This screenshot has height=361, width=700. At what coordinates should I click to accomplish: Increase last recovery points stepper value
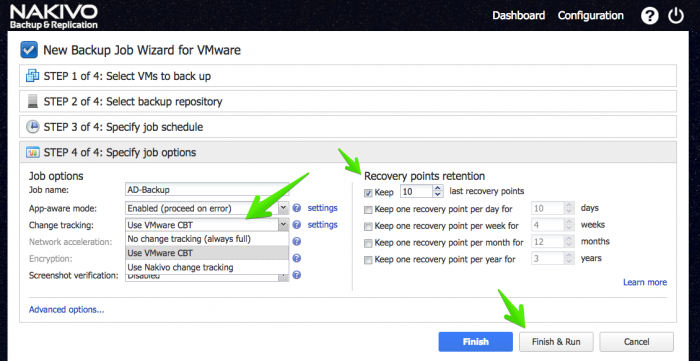point(438,188)
